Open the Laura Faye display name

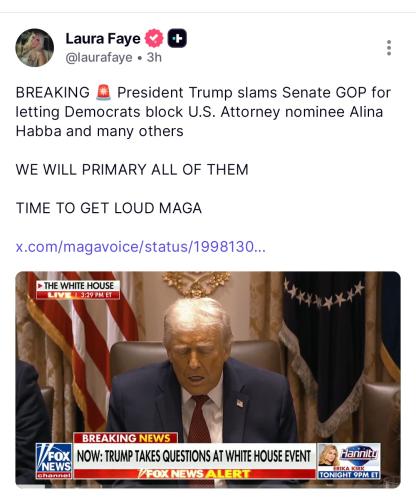click(x=103, y=39)
